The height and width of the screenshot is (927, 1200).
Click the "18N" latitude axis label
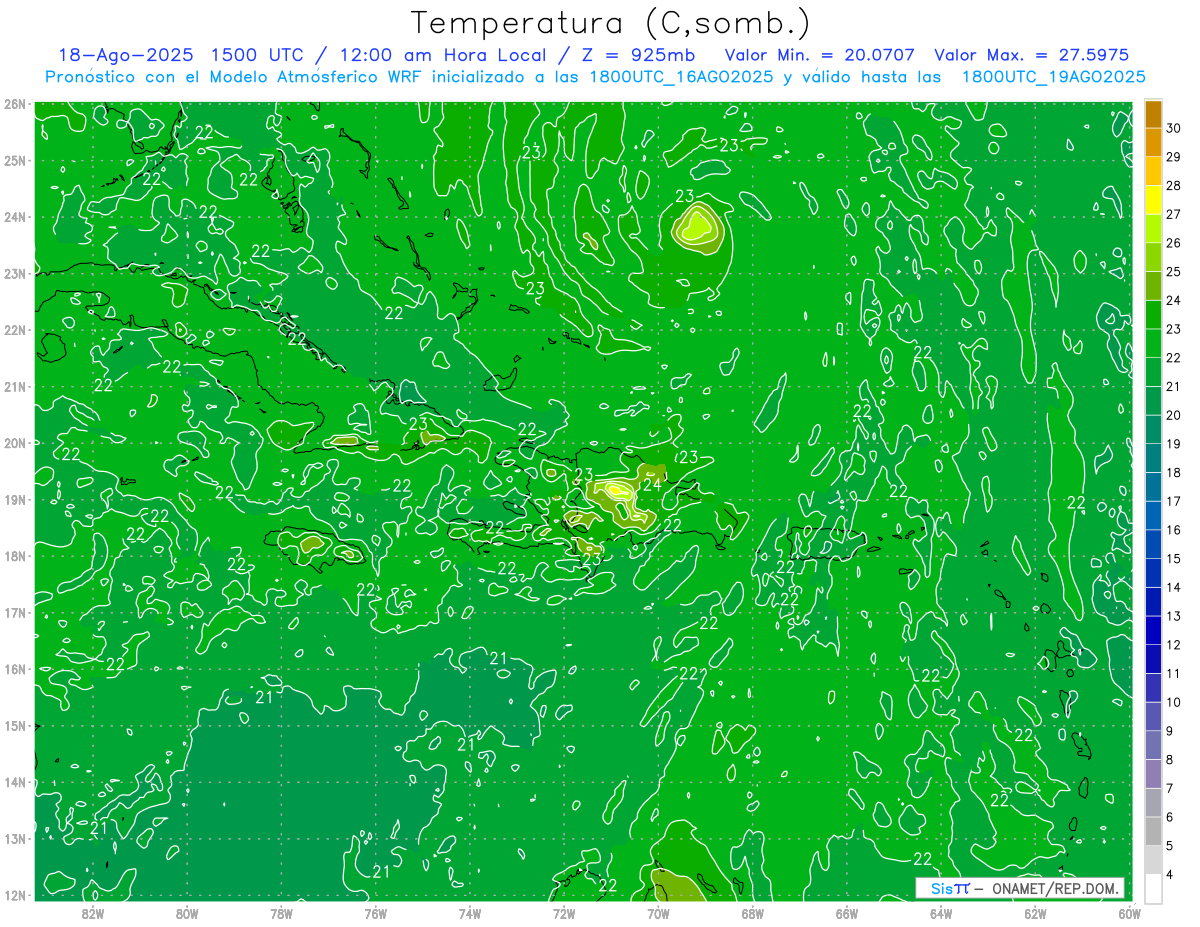[15, 556]
